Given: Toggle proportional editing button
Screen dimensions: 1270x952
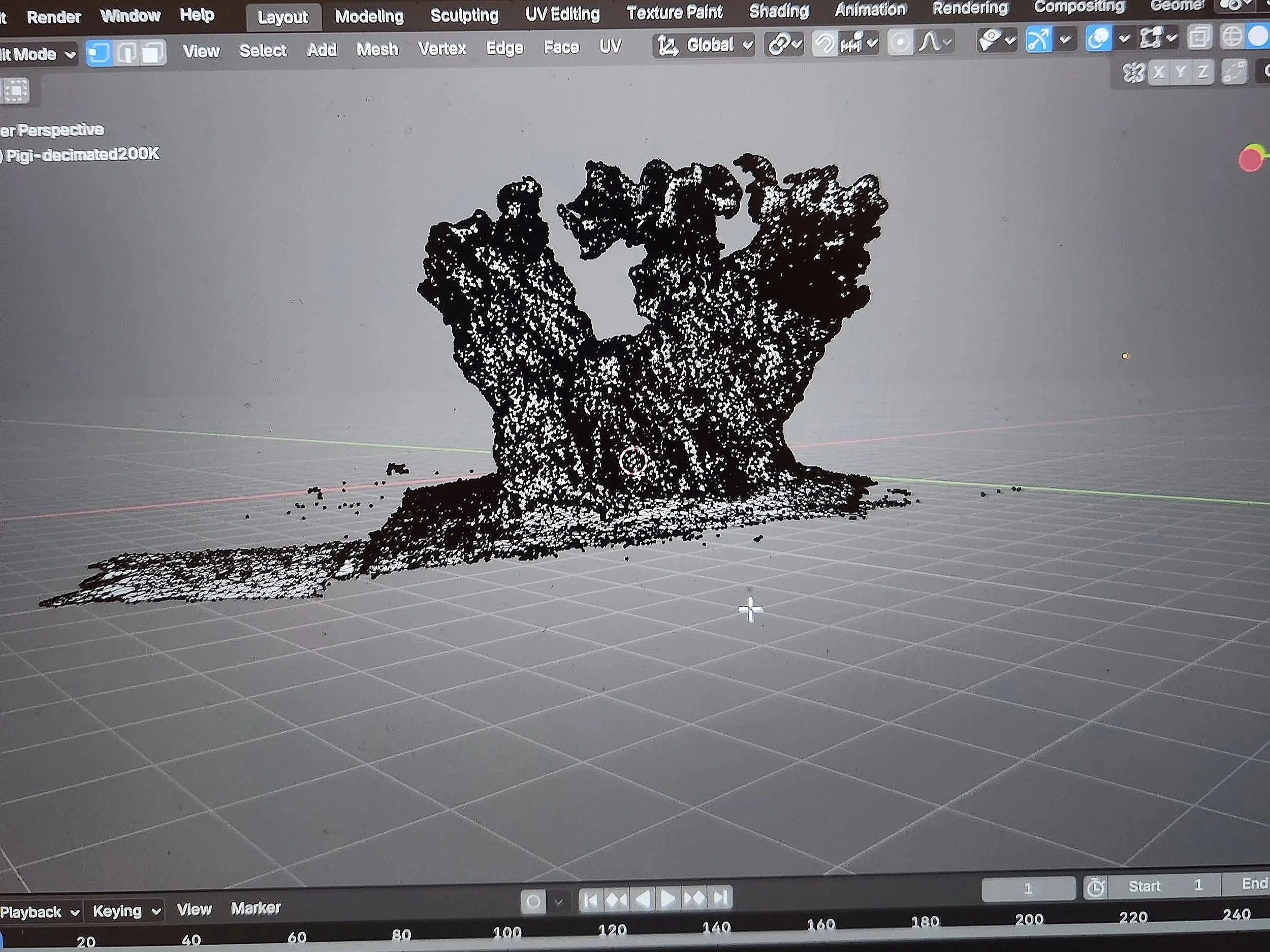Looking at the screenshot, I should coord(900,43).
